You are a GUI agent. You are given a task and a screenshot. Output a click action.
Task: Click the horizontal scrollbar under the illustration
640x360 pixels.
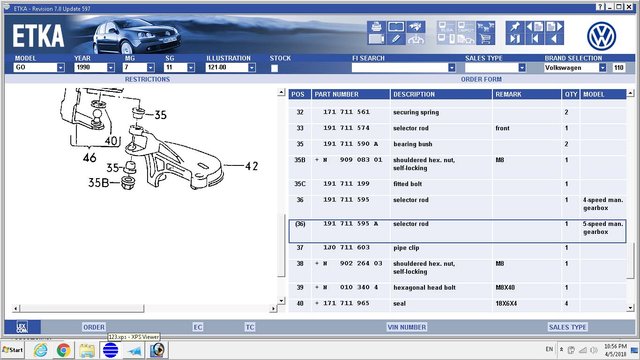pos(82,308)
